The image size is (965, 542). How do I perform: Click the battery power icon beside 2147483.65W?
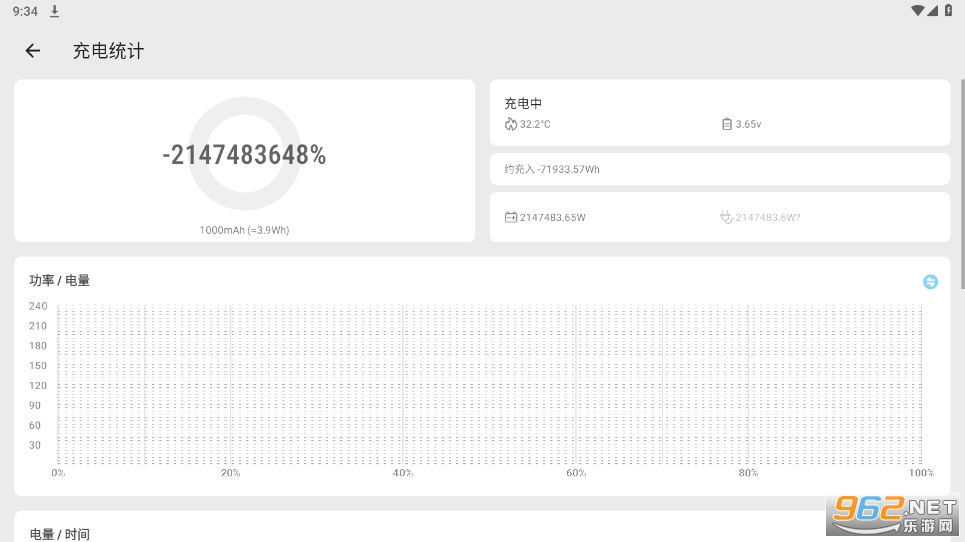511,217
